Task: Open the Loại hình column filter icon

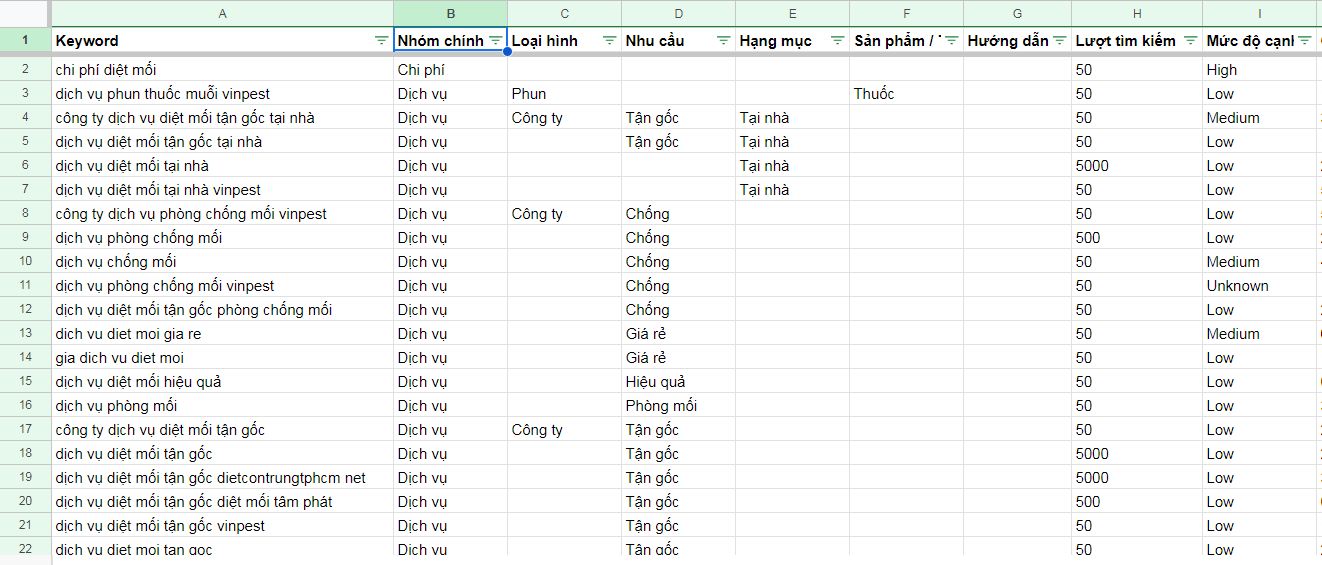Action: 609,41
